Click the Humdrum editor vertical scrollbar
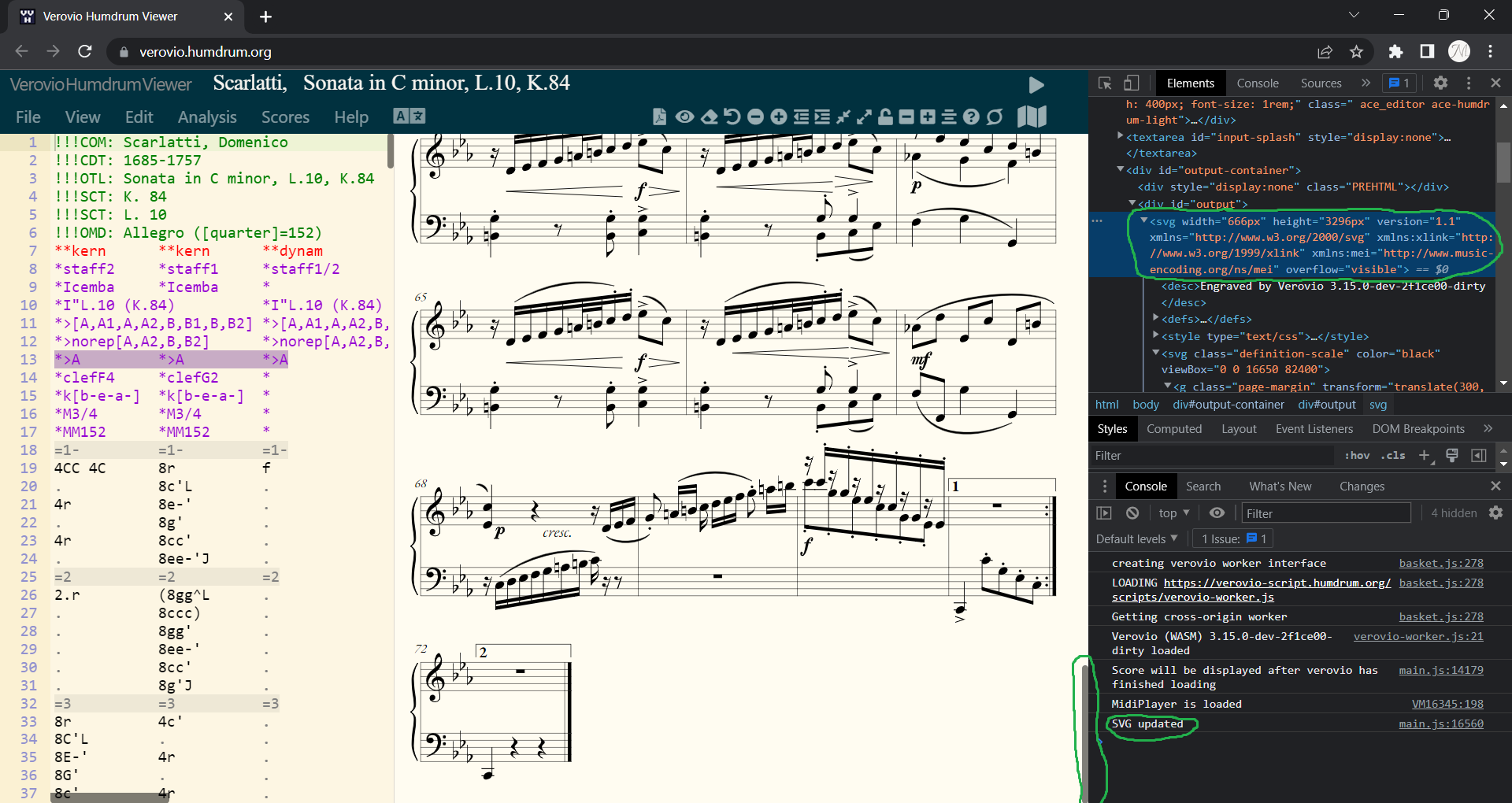Viewport: 1512px width, 803px height. pos(390,150)
